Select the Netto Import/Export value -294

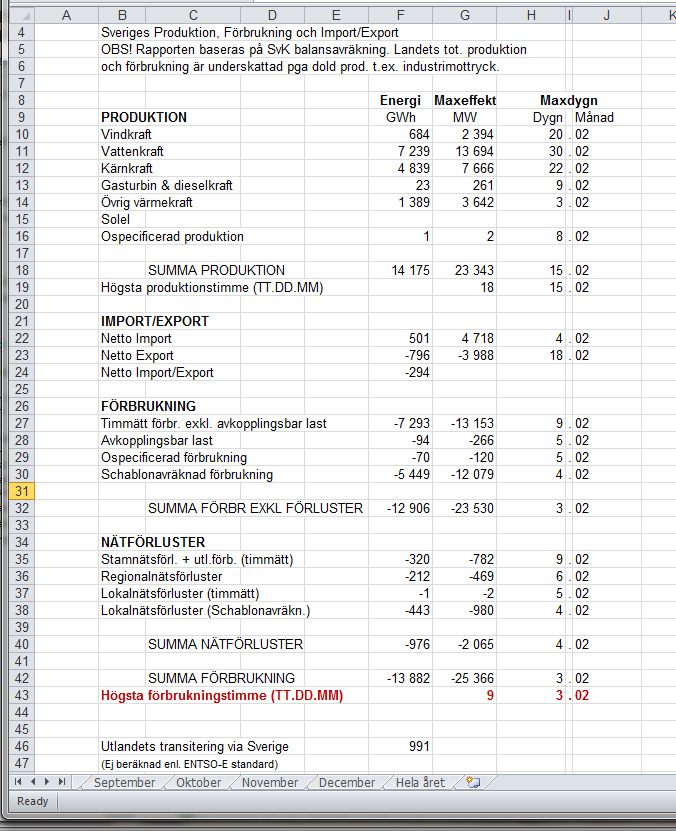pos(416,372)
